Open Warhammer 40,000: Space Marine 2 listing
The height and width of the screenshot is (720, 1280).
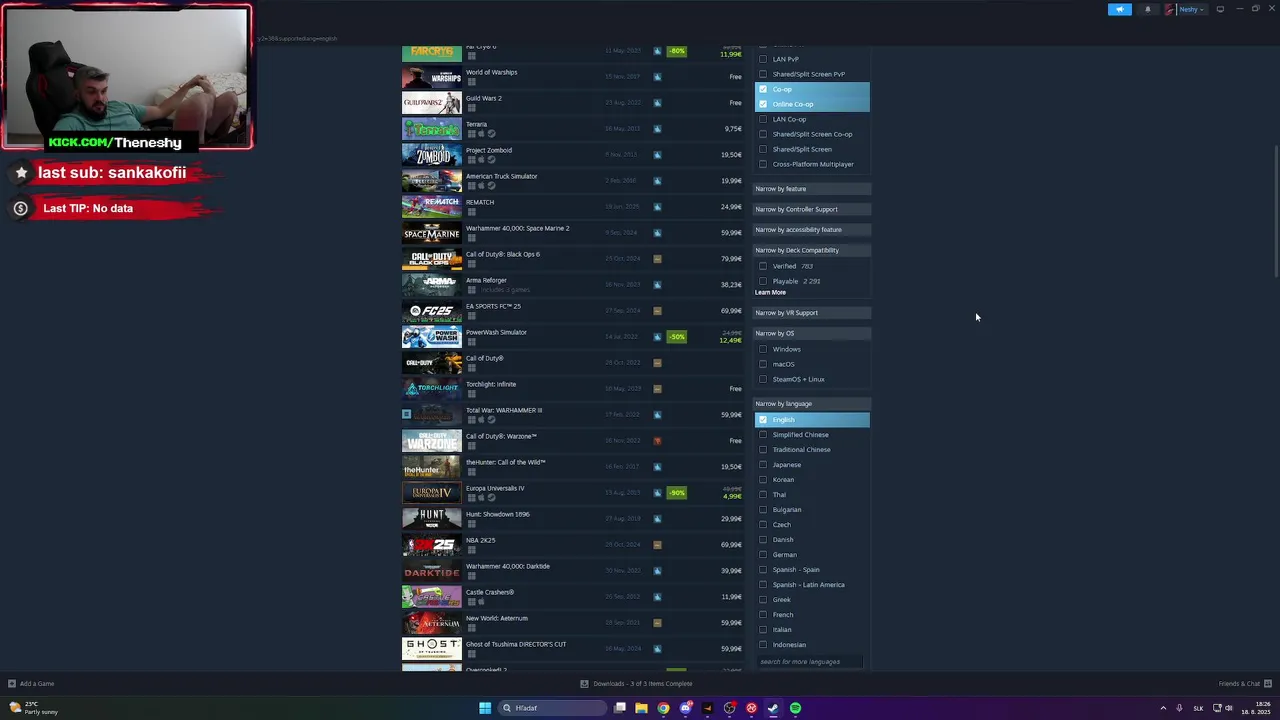click(x=573, y=233)
